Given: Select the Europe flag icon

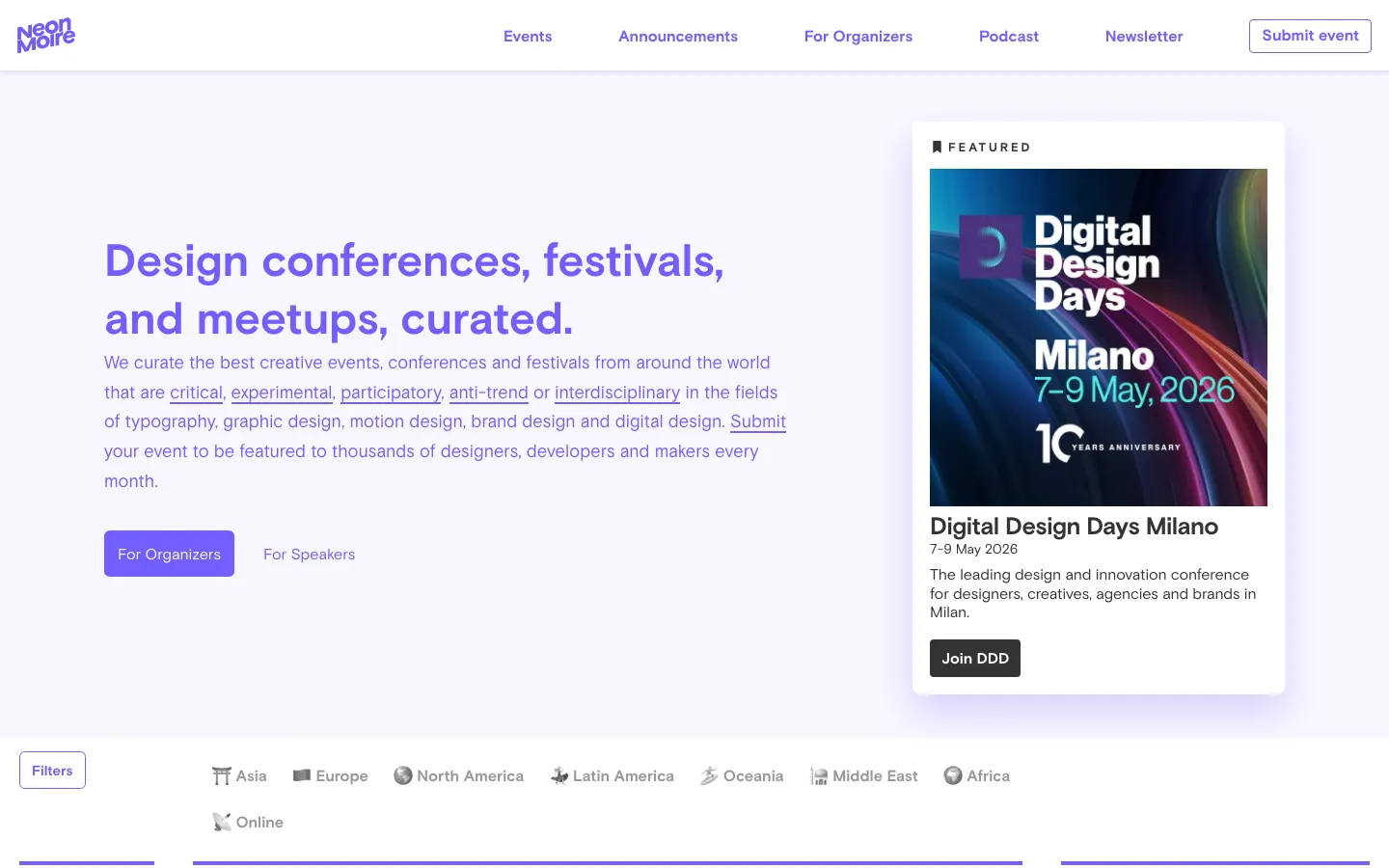Looking at the screenshot, I should click(x=302, y=775).
